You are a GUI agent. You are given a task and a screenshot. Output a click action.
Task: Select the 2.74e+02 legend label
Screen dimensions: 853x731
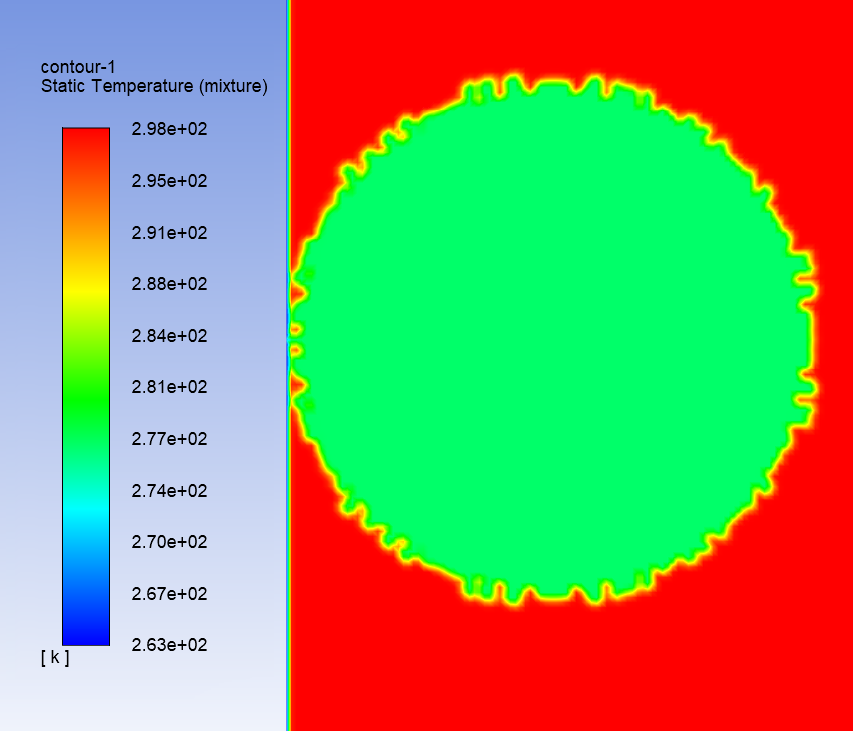click(169, 491)
